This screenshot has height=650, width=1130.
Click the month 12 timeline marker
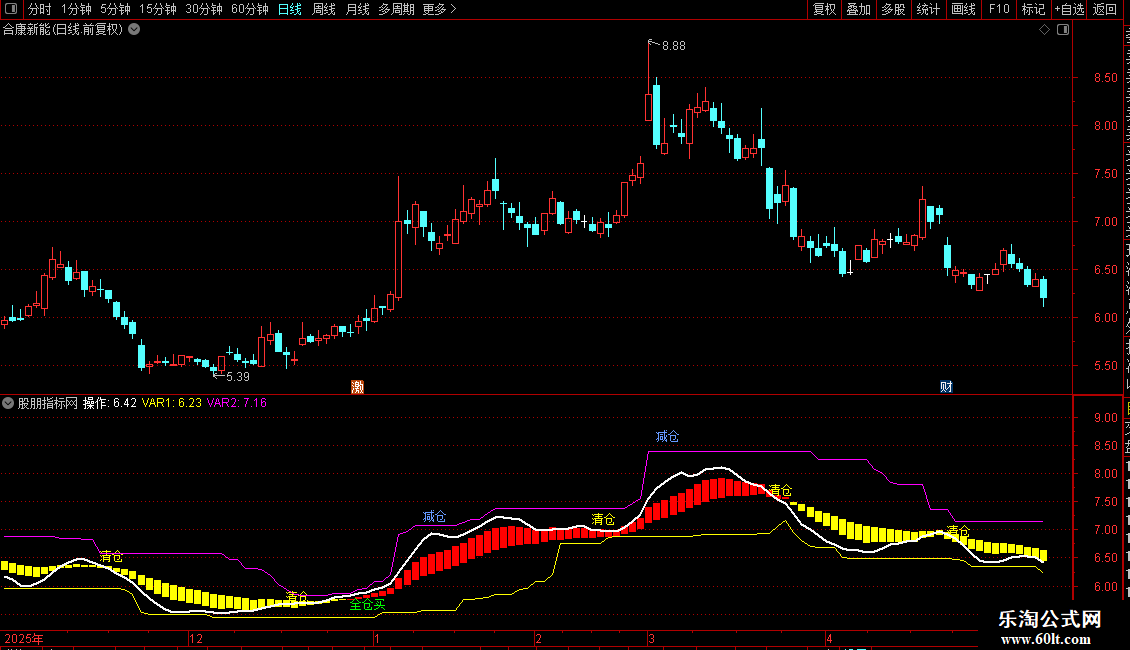[x=195, y=638]
